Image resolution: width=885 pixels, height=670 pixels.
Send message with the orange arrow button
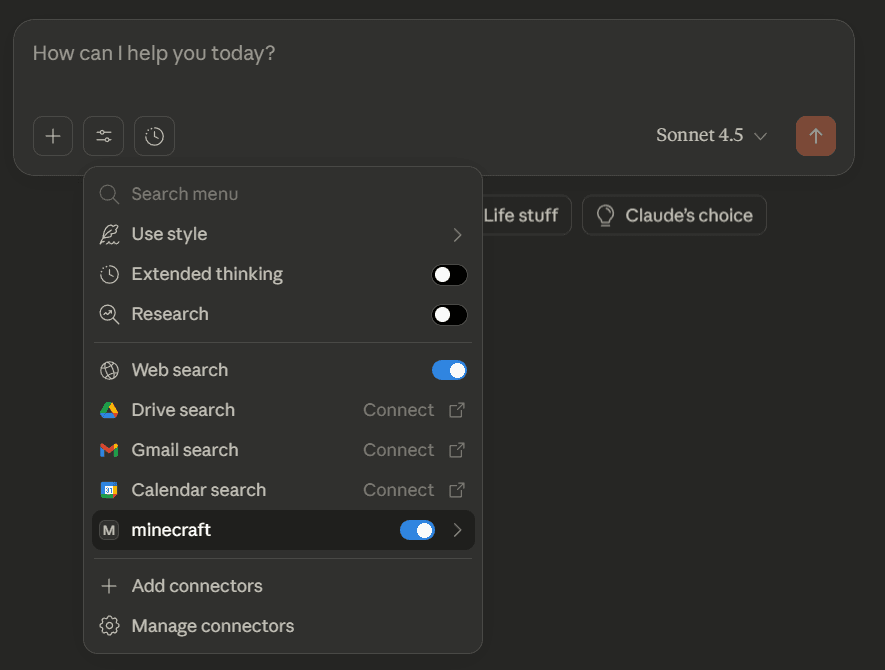pos(816,136)
